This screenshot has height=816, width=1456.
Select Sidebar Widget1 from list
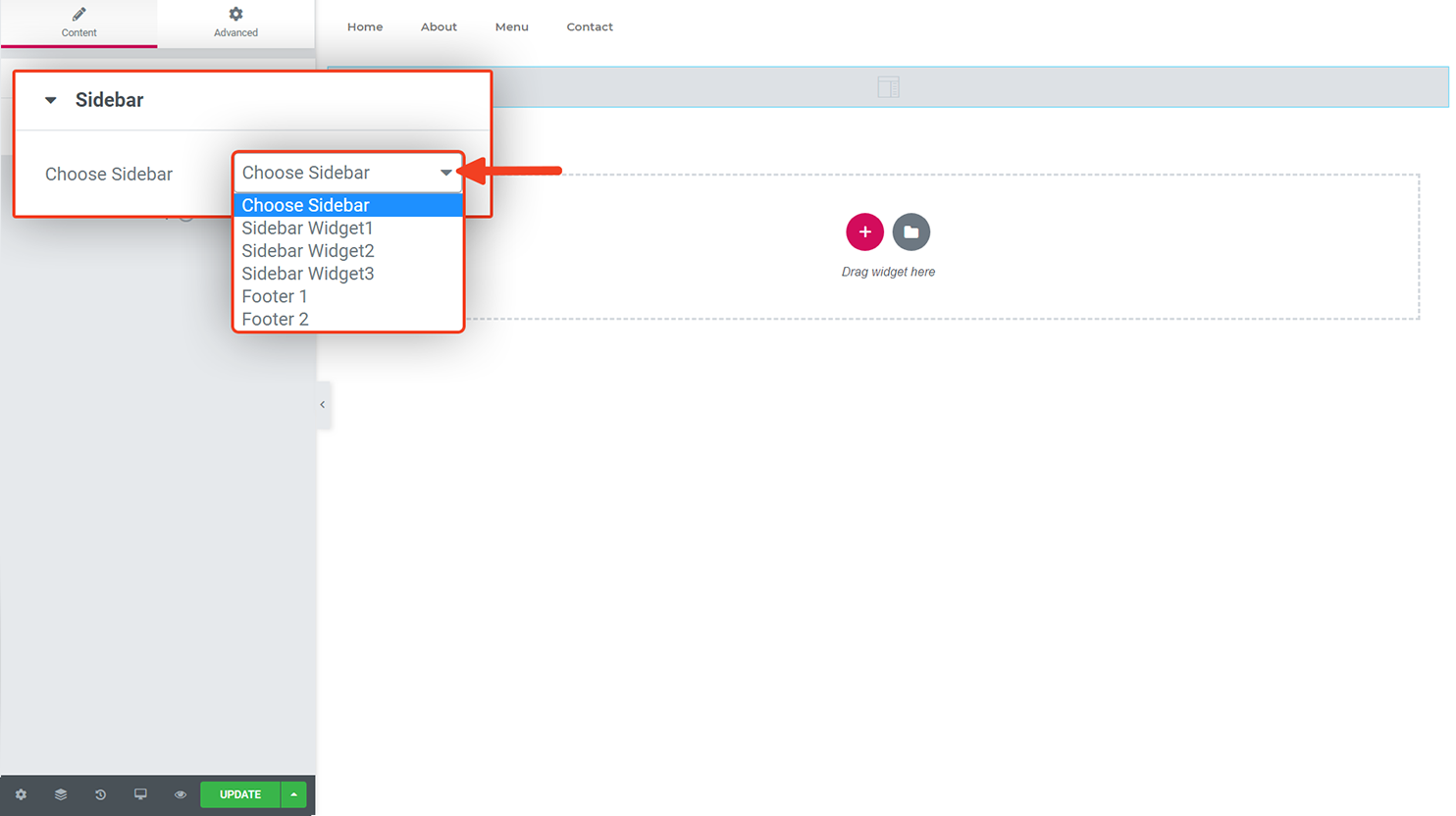(x=347, y=228)
